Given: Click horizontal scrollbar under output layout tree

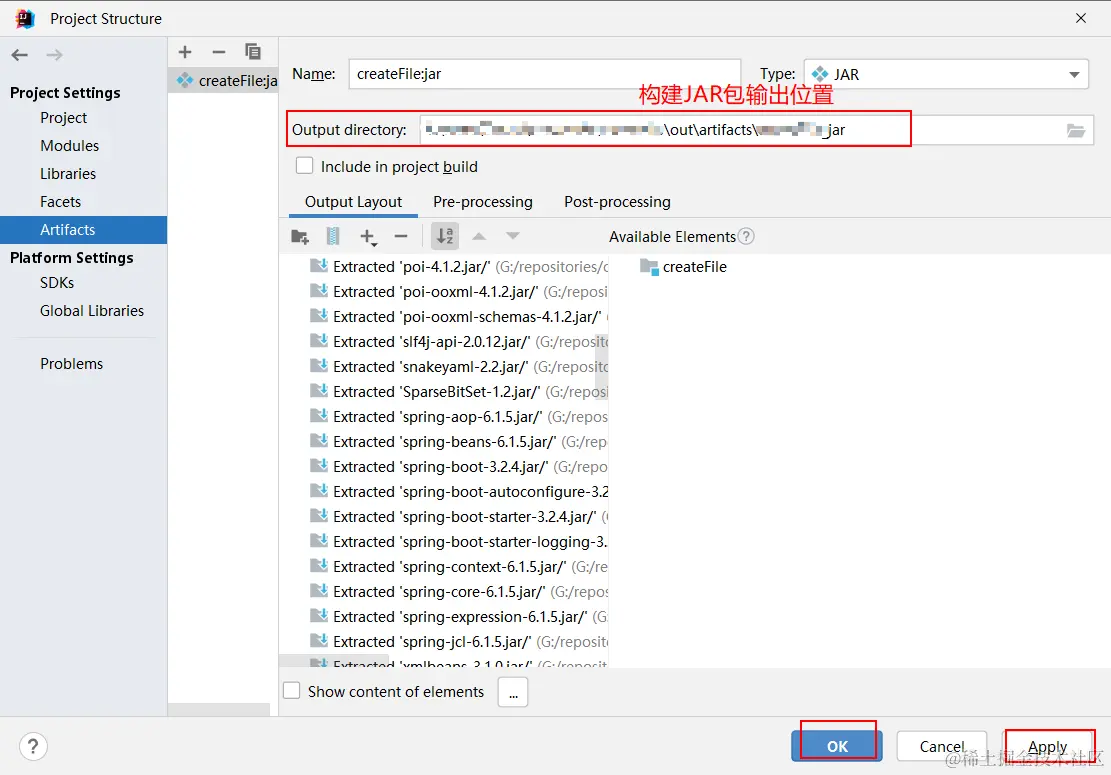Looking at the screenshot, I should coord(334,661).
